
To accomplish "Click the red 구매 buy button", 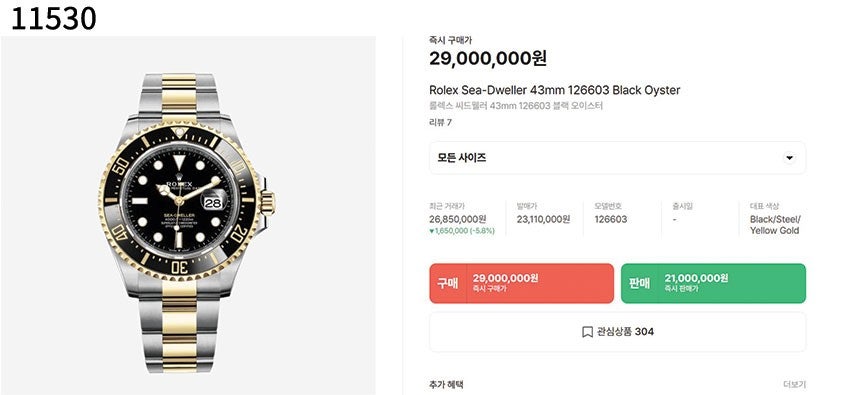I will [x=522, y=283].
